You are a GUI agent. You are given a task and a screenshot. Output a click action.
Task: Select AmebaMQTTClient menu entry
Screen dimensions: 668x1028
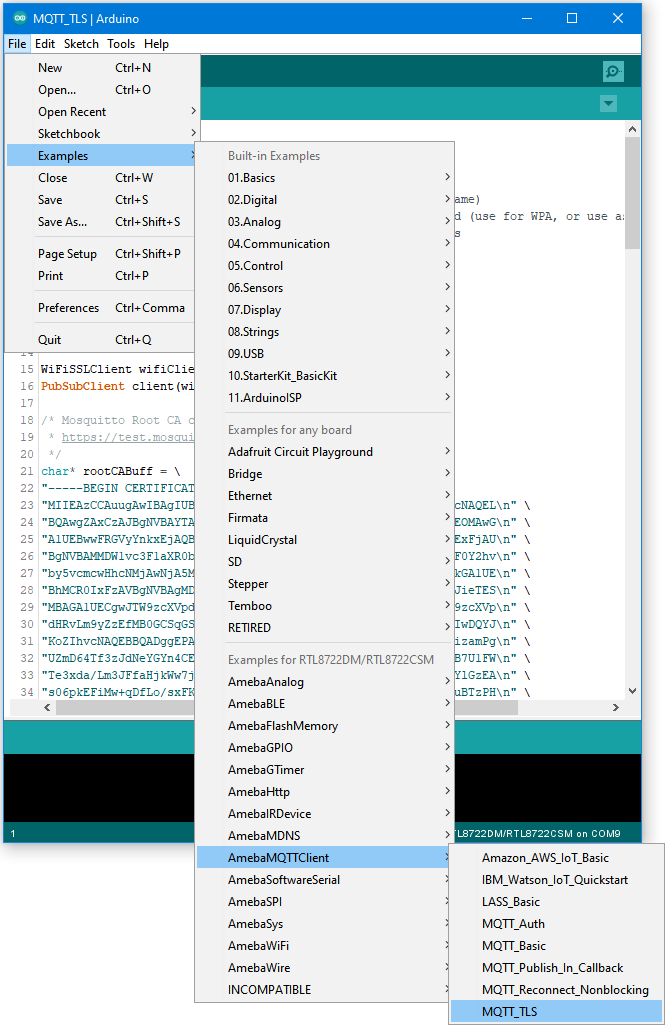[324, 858]
